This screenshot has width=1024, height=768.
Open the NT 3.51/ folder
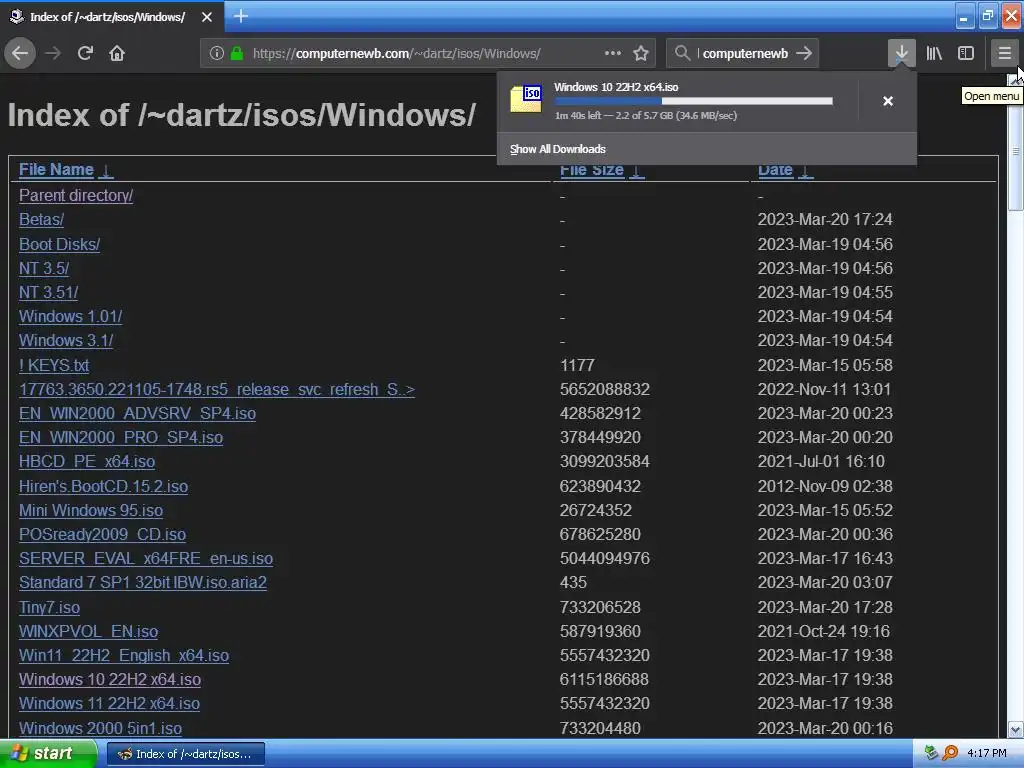tap(48, 293)
